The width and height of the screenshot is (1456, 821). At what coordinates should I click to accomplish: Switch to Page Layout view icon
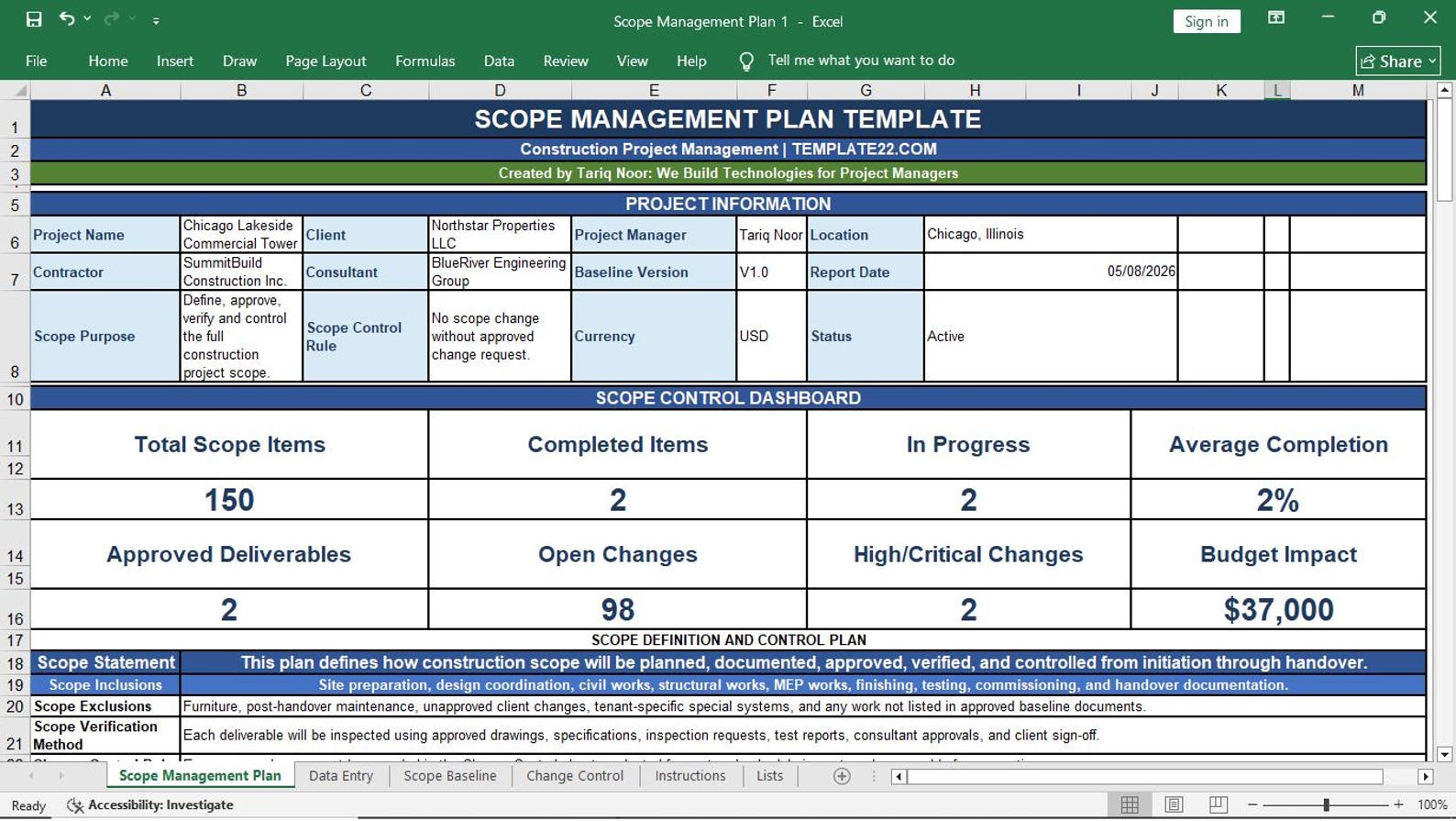(x=1174, y=804)
